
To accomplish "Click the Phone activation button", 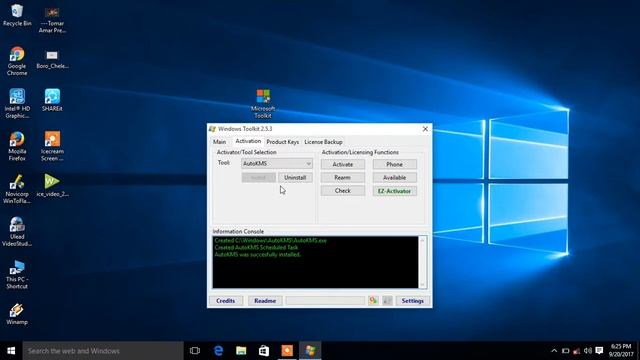I will pyautogui.click(x=394, y=164).
